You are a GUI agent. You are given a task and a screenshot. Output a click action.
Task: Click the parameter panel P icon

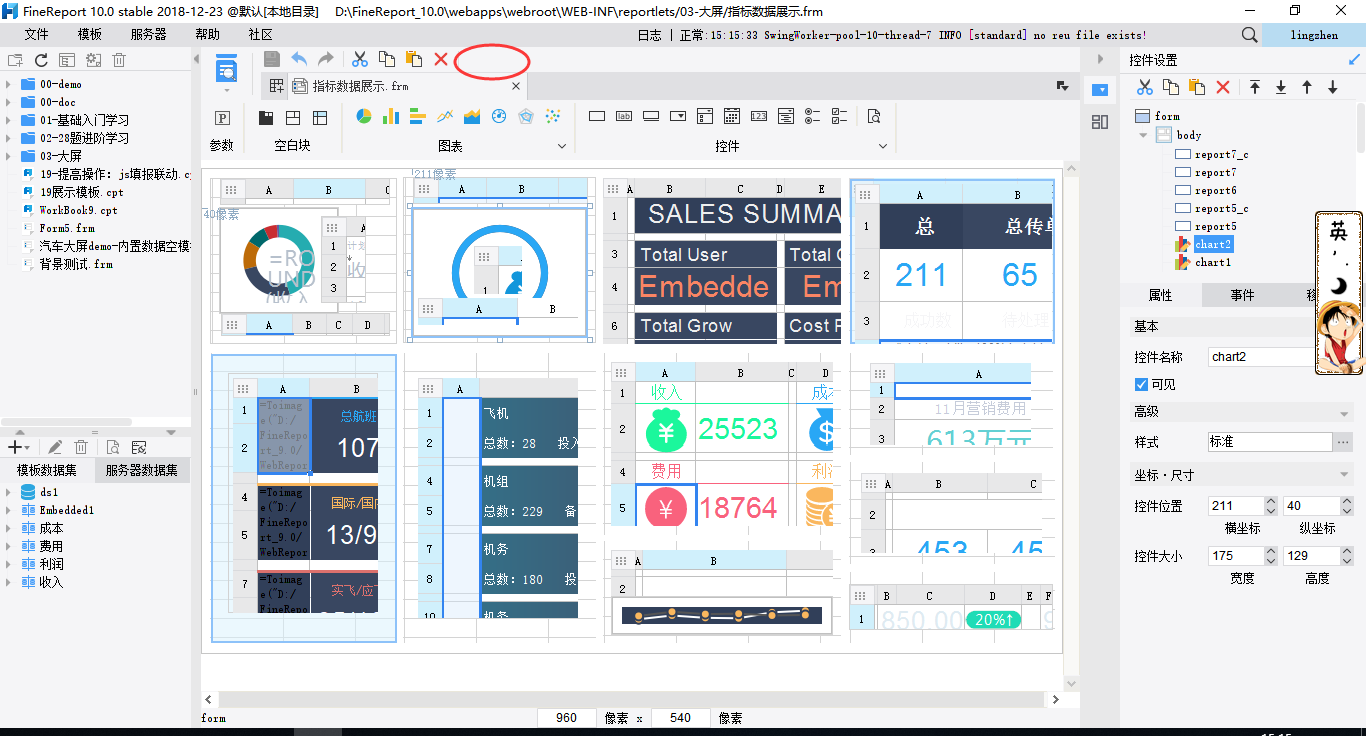pyautogui.click(x=223, y=118)
